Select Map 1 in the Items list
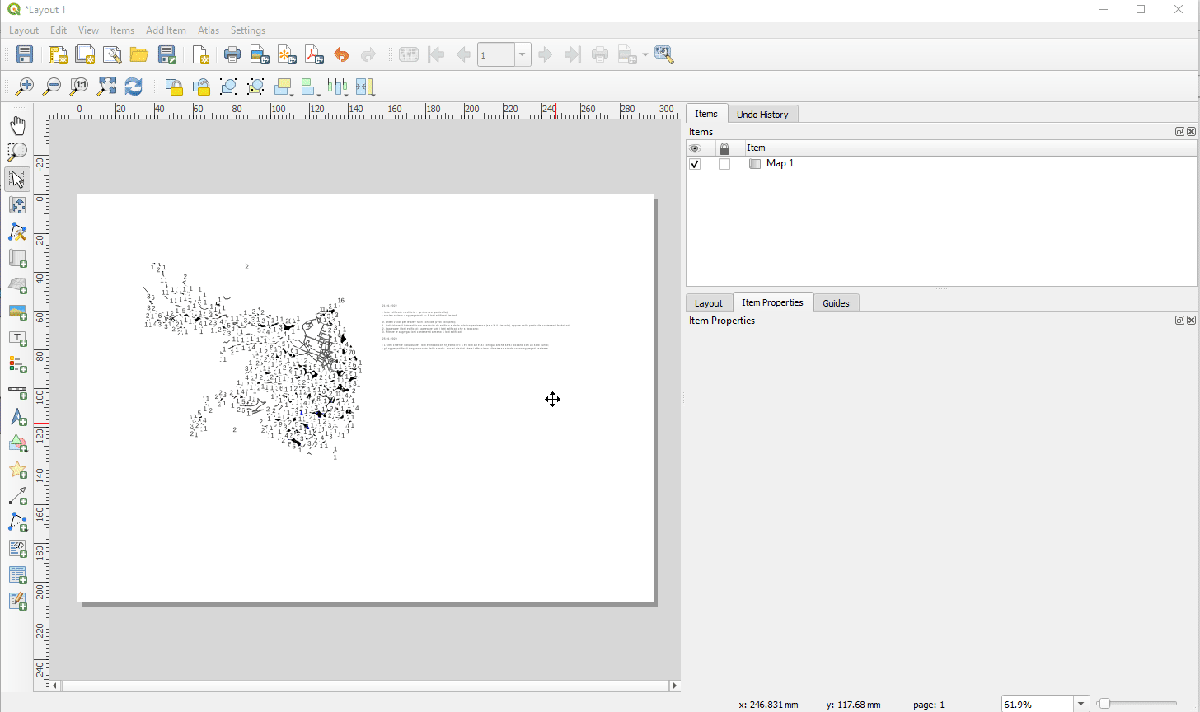This screenshot has width=1200, height=712. pyautogui.click(x=779, y=164)
